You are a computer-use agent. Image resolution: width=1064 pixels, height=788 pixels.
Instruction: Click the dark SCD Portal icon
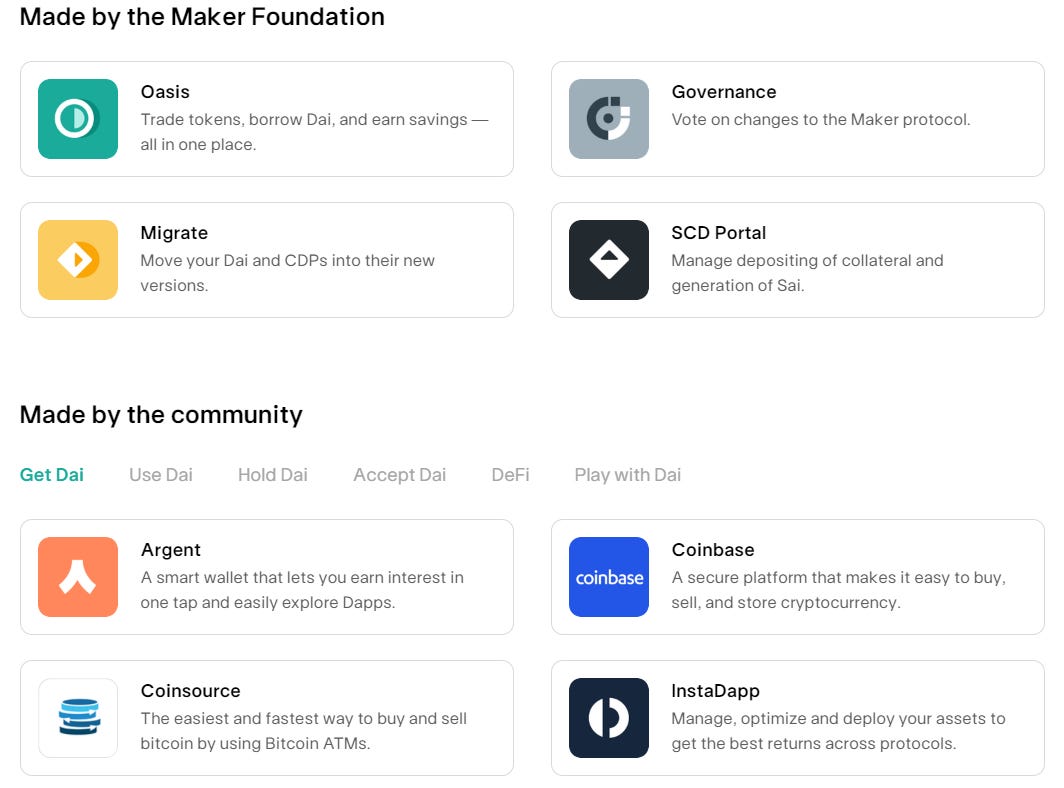coord(609,260)
